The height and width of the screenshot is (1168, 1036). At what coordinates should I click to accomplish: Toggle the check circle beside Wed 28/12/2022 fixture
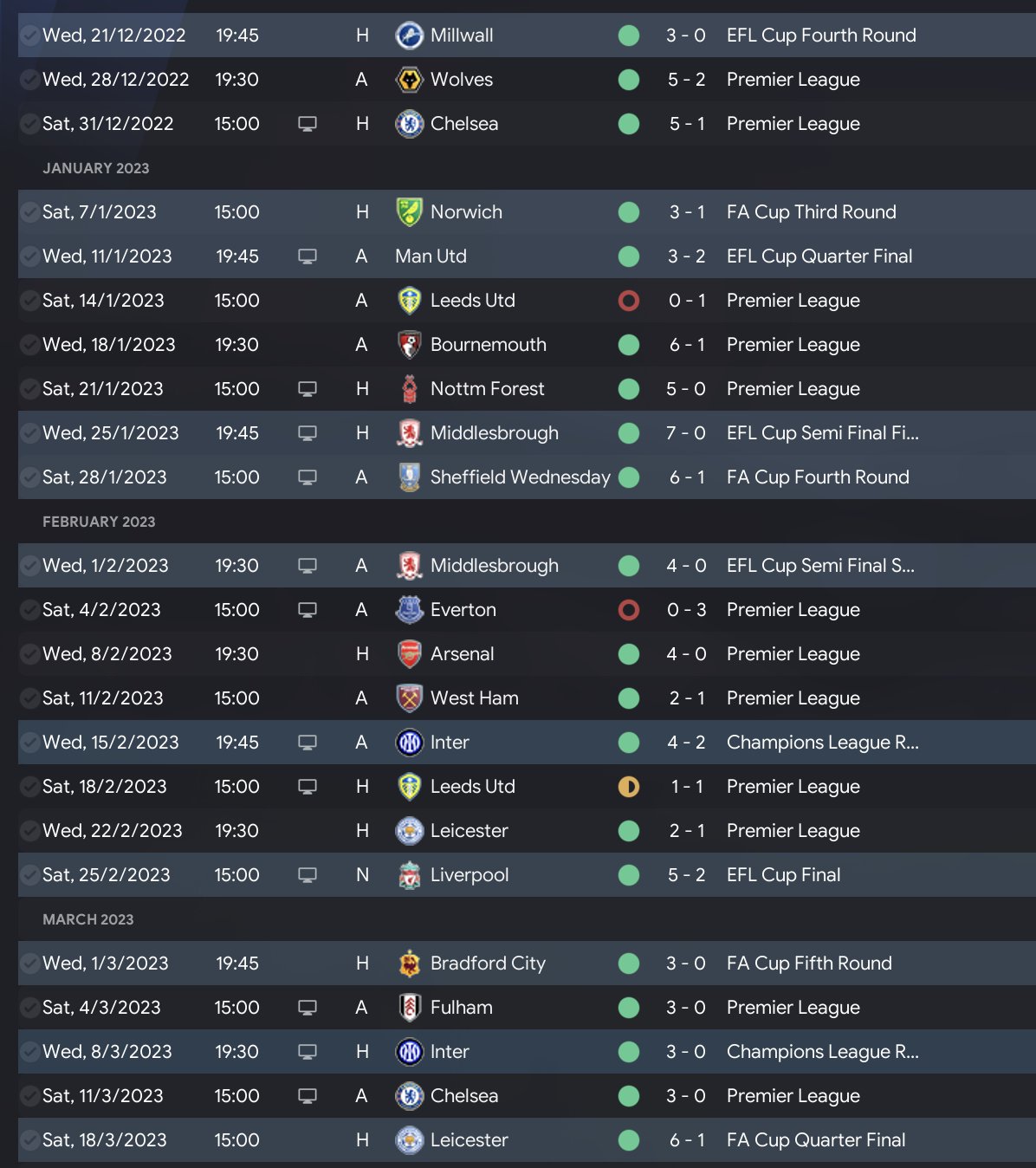(30, 80)
